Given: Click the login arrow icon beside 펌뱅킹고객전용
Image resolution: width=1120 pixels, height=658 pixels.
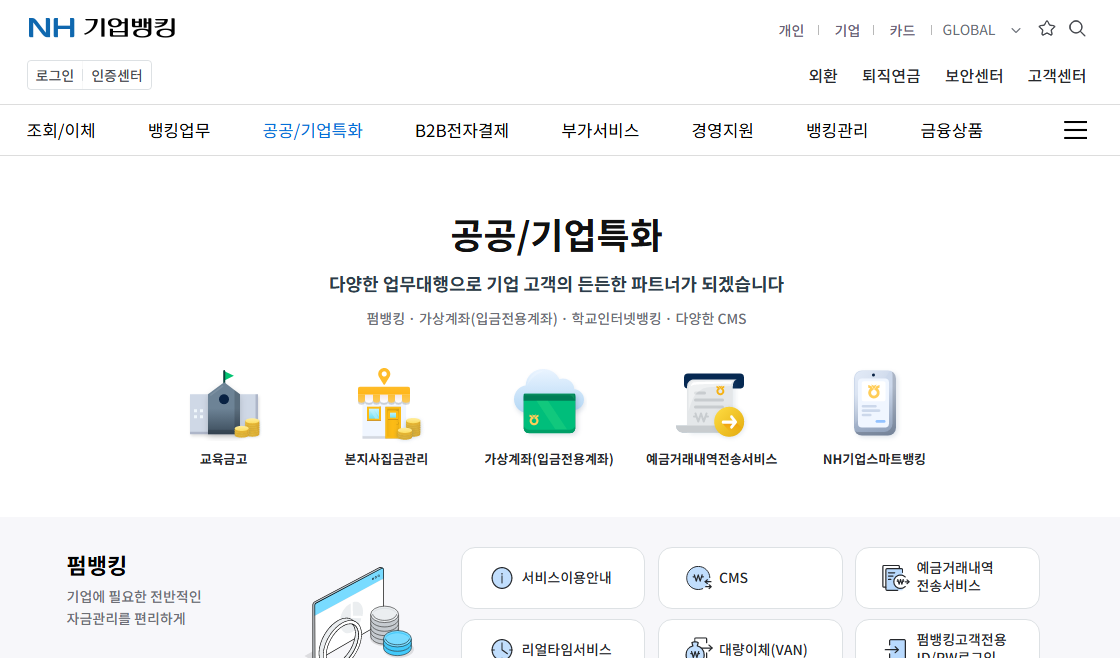Looking at the screenshot, I should [x=895, y=649].
